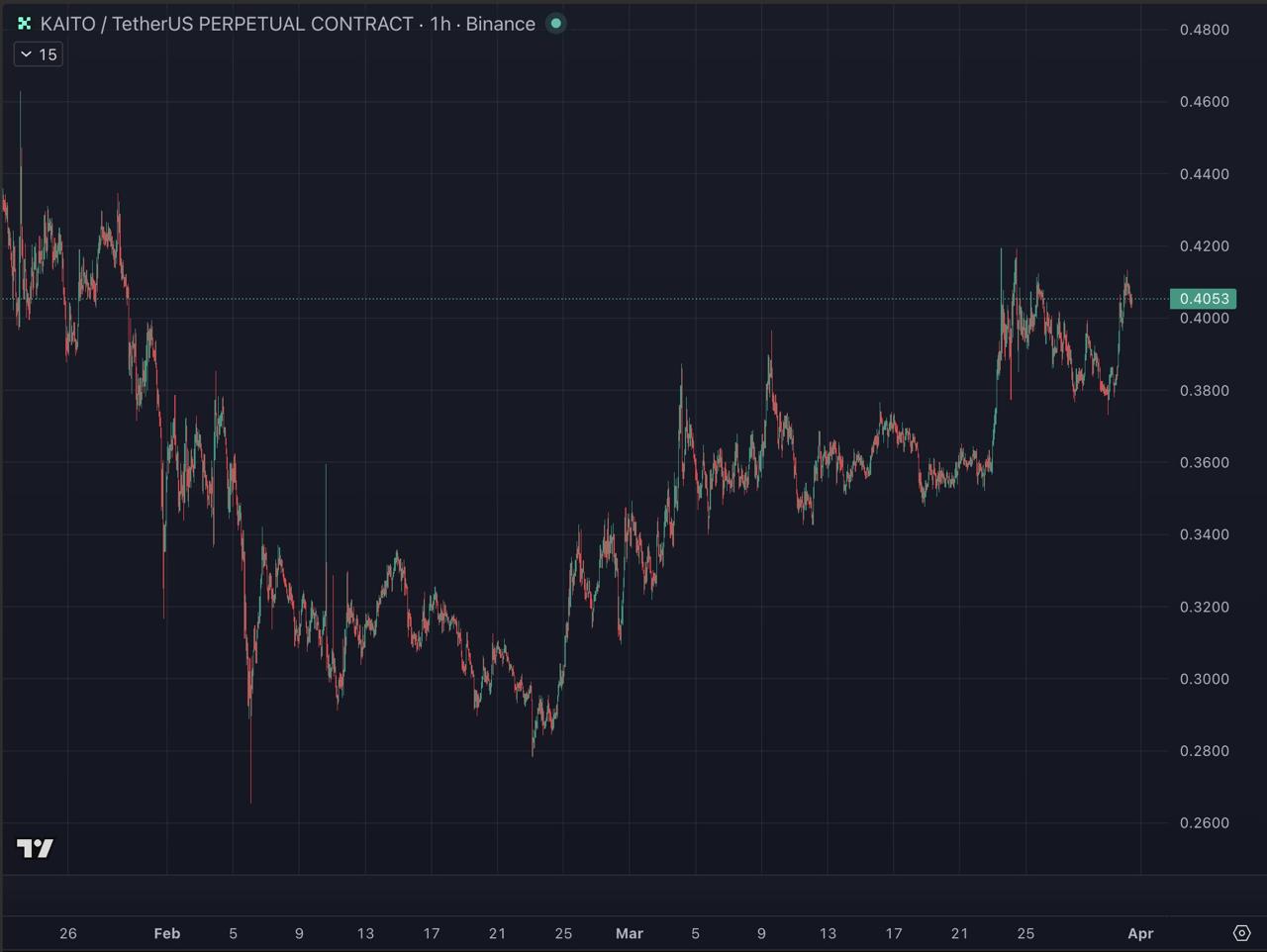Screen dimensions: 1267x952
Task: Click the 0.3800 price axis label
Action: [1205, 391]
